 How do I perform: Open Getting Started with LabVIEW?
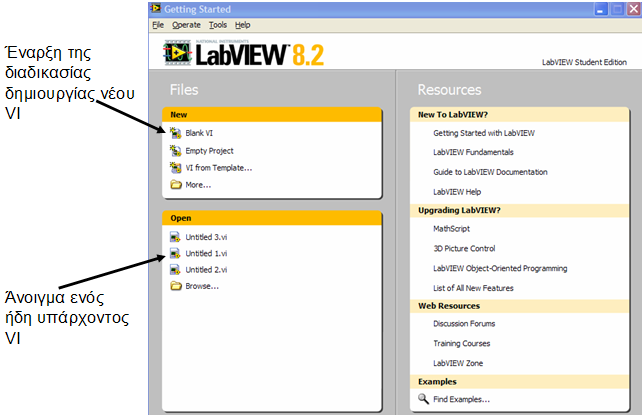tap(484, 133)
